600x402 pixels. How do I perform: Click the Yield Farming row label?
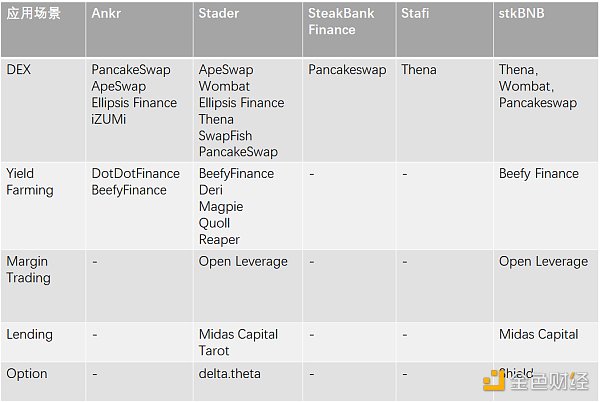28,181
